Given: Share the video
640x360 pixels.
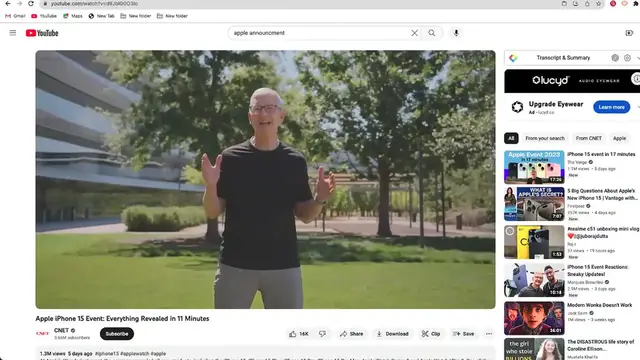Looking at the screenshot, I should point(351,334).
